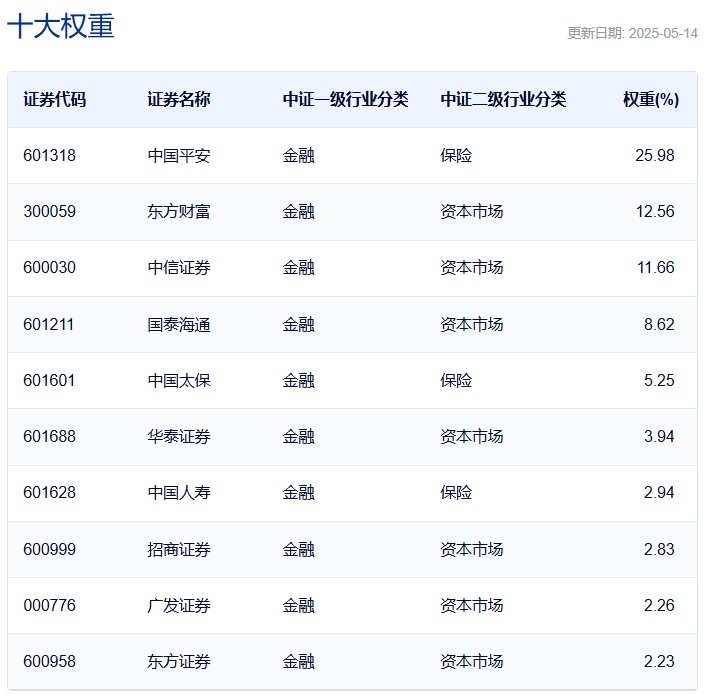Select stock code 600999
The image size is (713, 695).
click(x=50, y=549)
